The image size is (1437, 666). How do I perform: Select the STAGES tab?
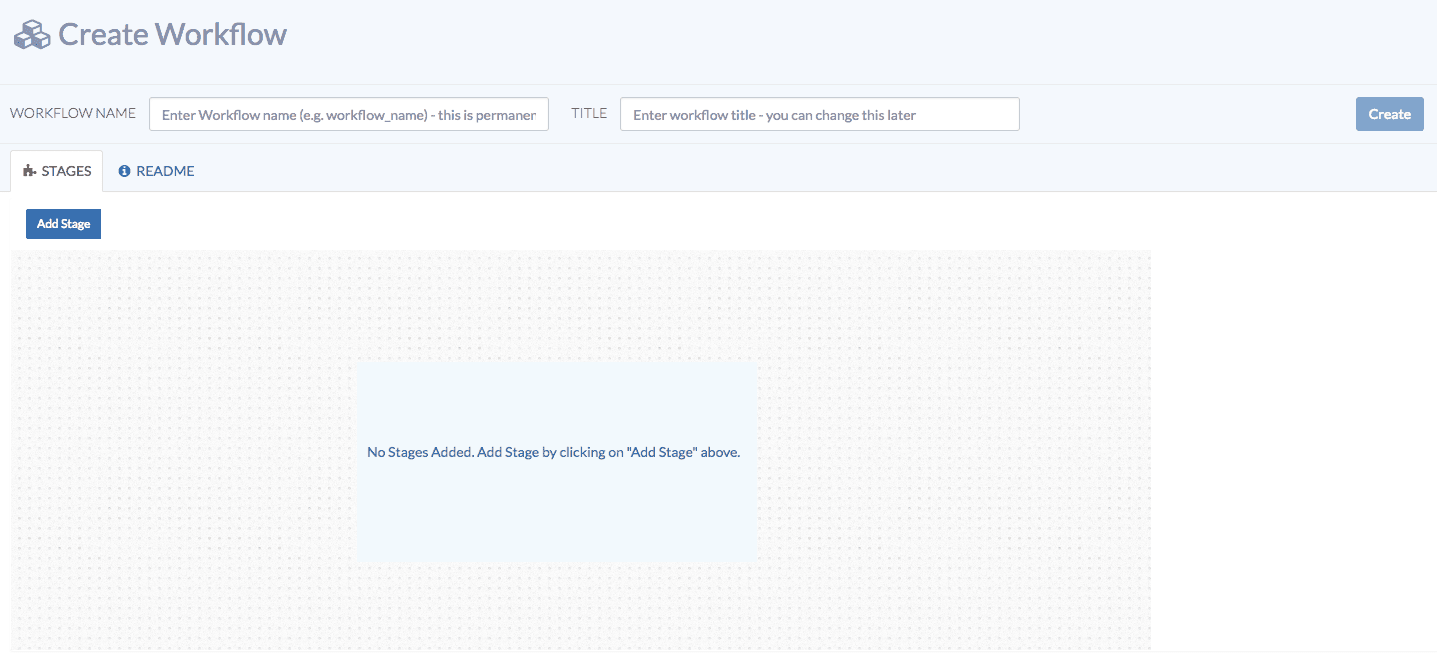click(56, 170)
